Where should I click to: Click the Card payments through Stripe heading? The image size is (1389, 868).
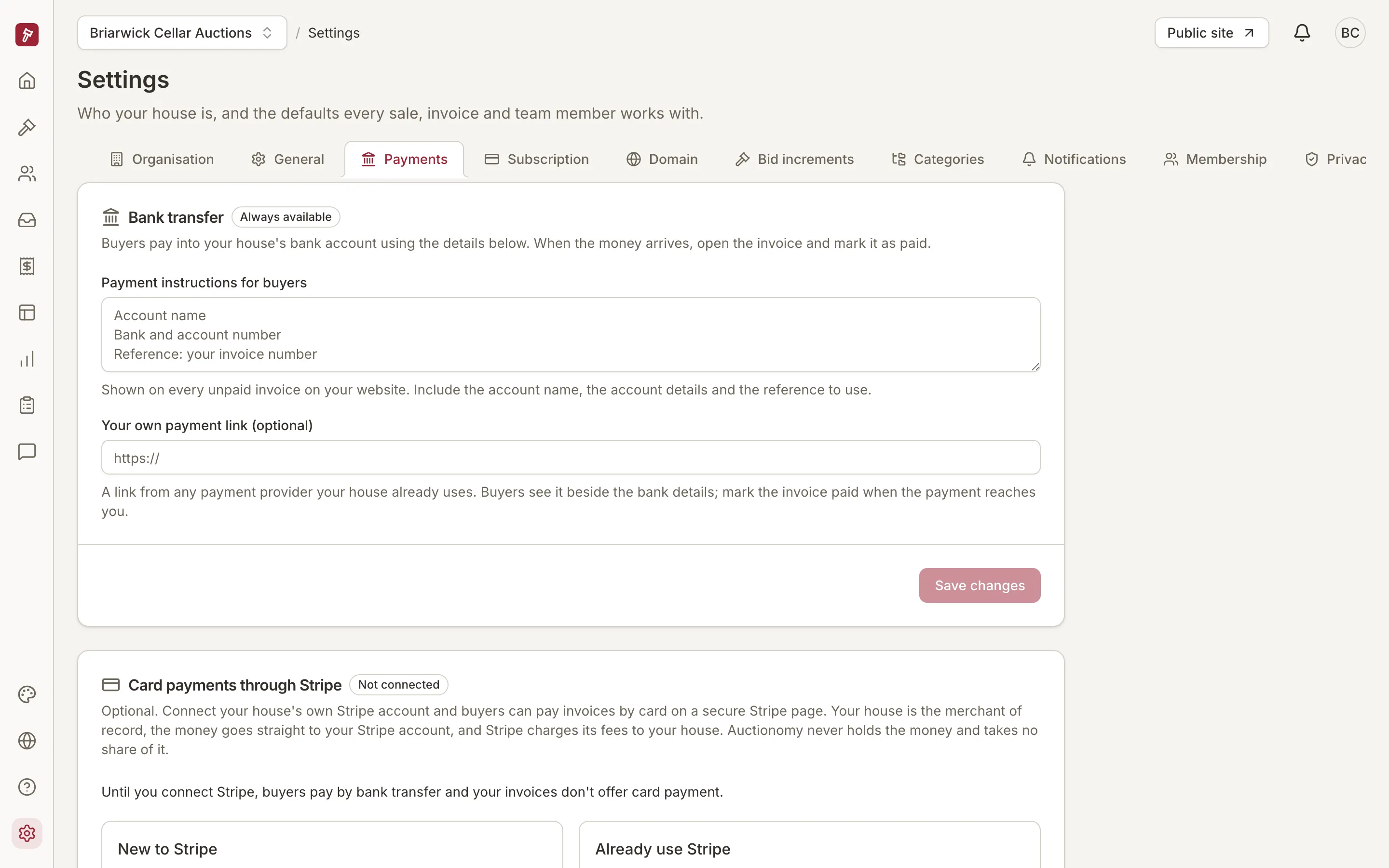[x=235, y=685]
